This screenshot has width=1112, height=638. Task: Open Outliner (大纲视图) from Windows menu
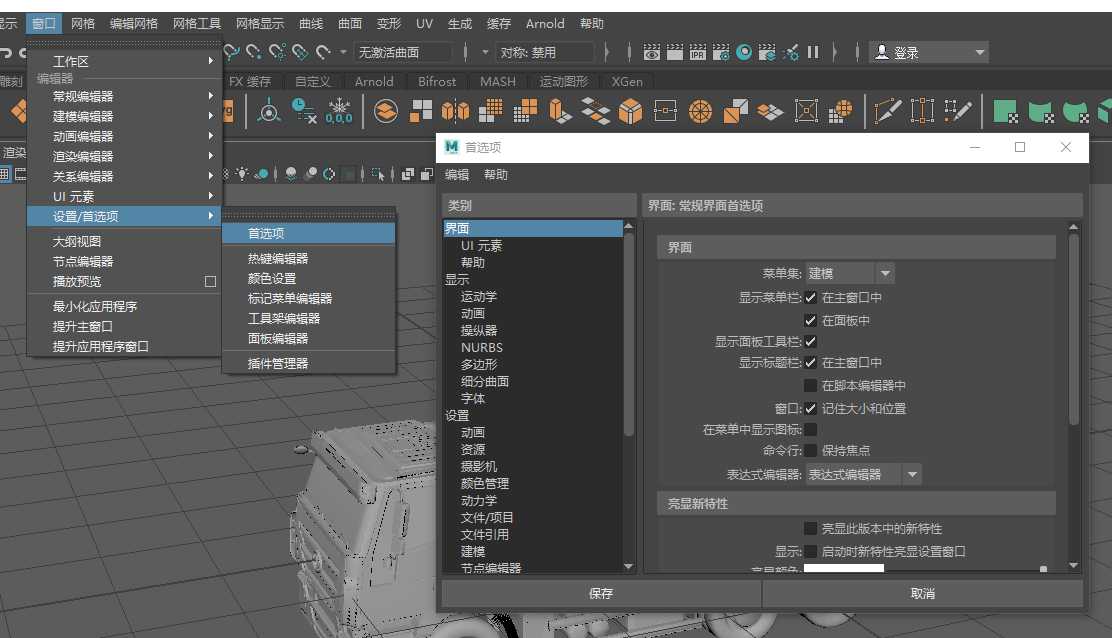(x=124, y=241)
